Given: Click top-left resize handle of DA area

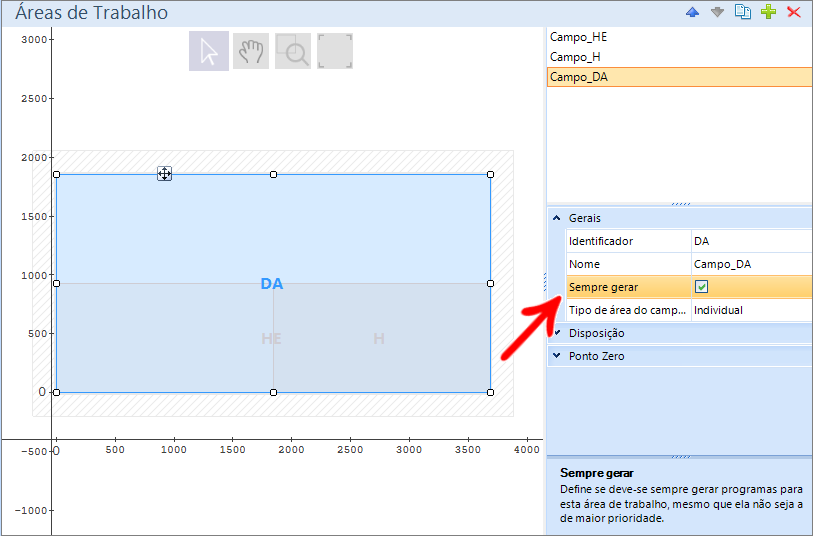Looking at the screenshot, I should tap(57, 175).
